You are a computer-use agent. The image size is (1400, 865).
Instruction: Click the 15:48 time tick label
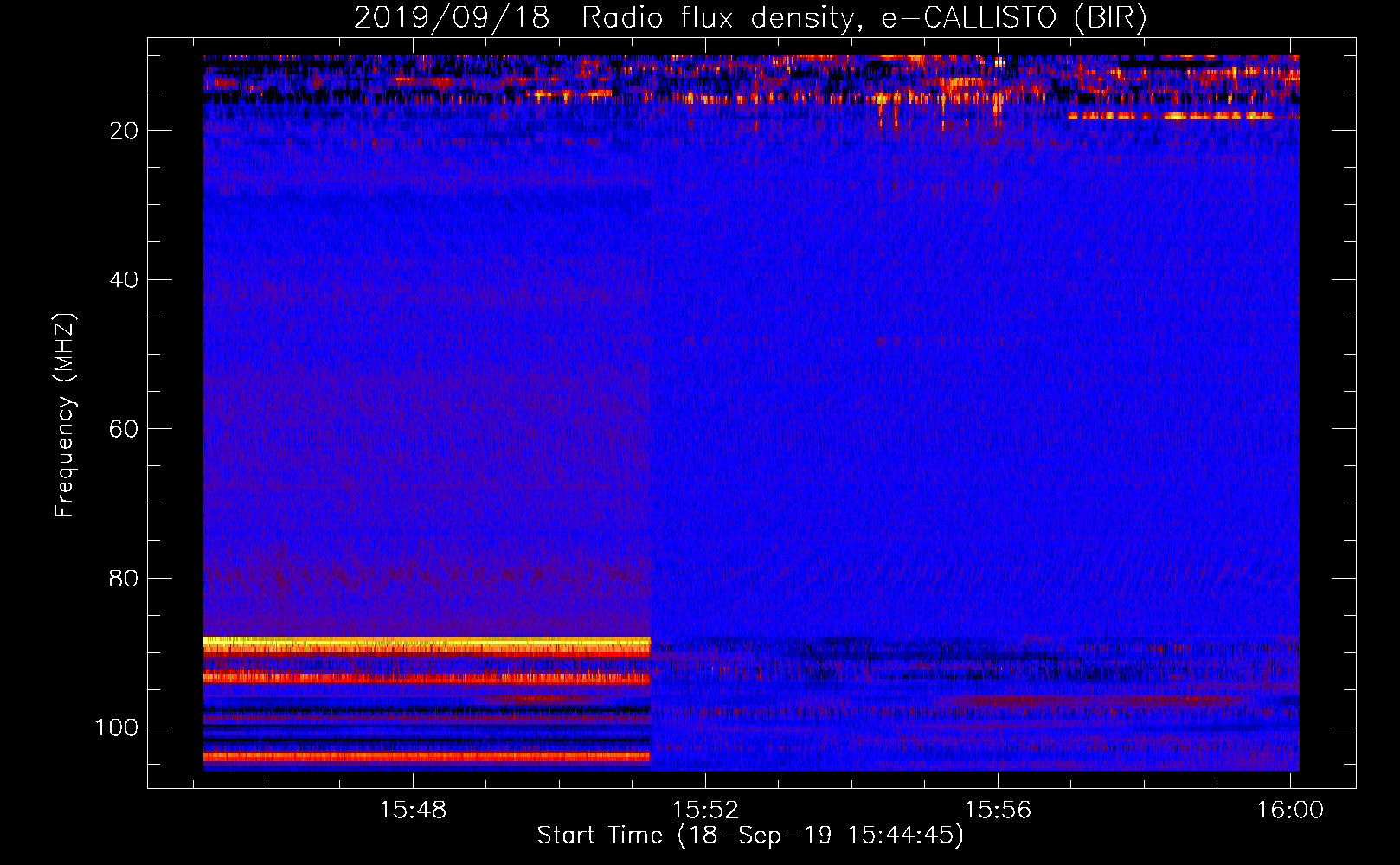(413, 810)
